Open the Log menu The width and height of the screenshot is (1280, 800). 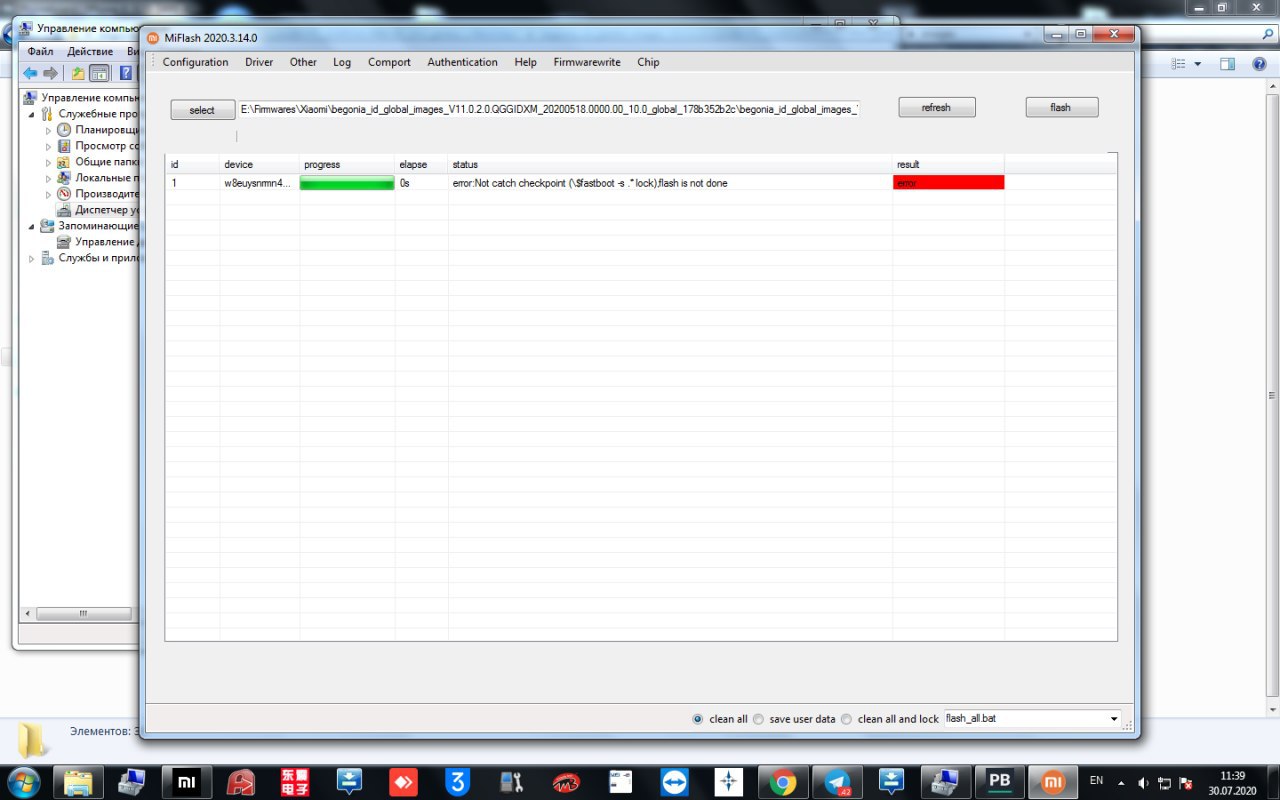(x=342, y=62)
